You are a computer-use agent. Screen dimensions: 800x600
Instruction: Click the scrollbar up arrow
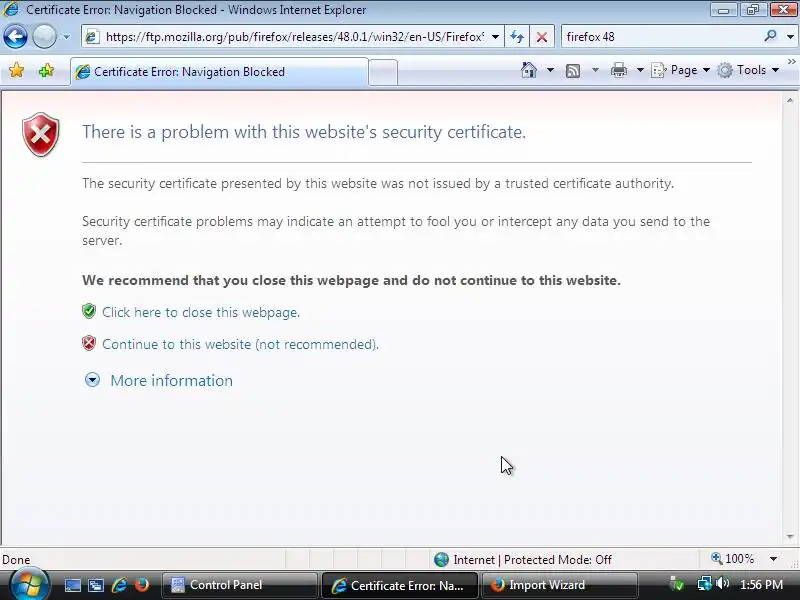click(x=790, y=101)
